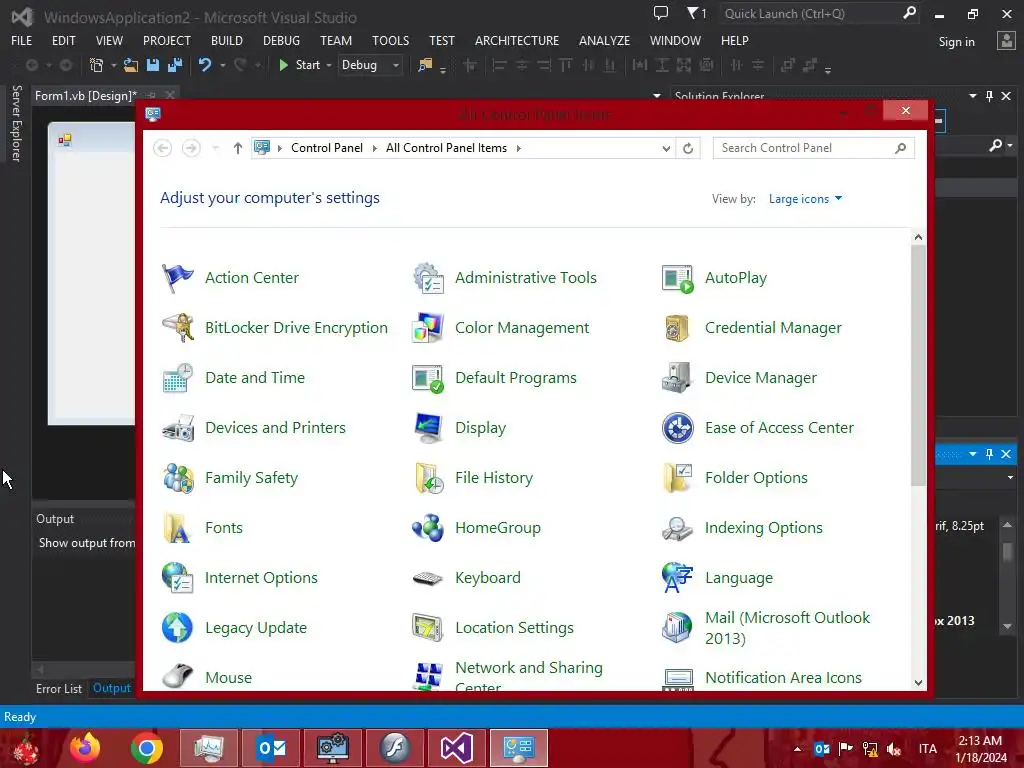The image size is (1024, 768).
Task: Click Start debugging button
Action: (x=300, y=65)
